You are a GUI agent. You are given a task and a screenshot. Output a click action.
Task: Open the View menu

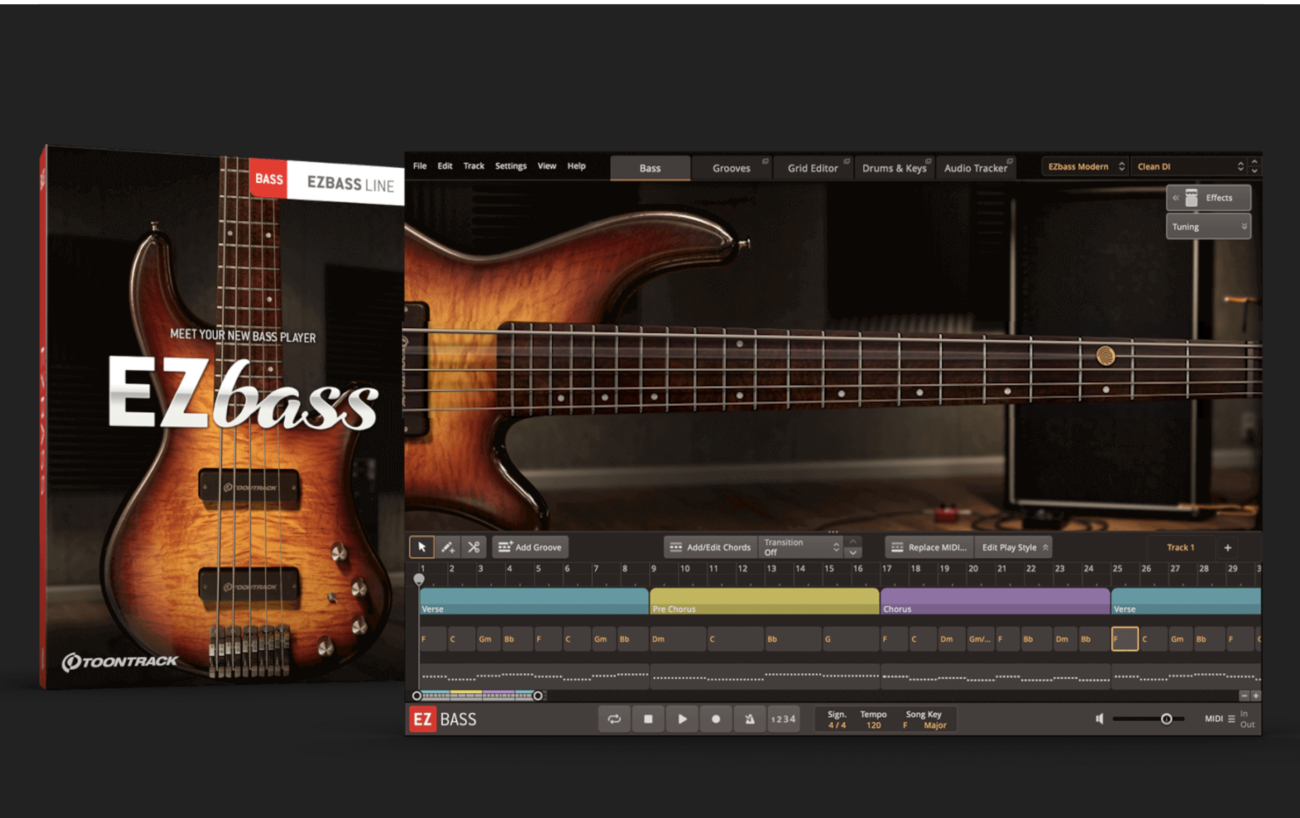[547, 166]
